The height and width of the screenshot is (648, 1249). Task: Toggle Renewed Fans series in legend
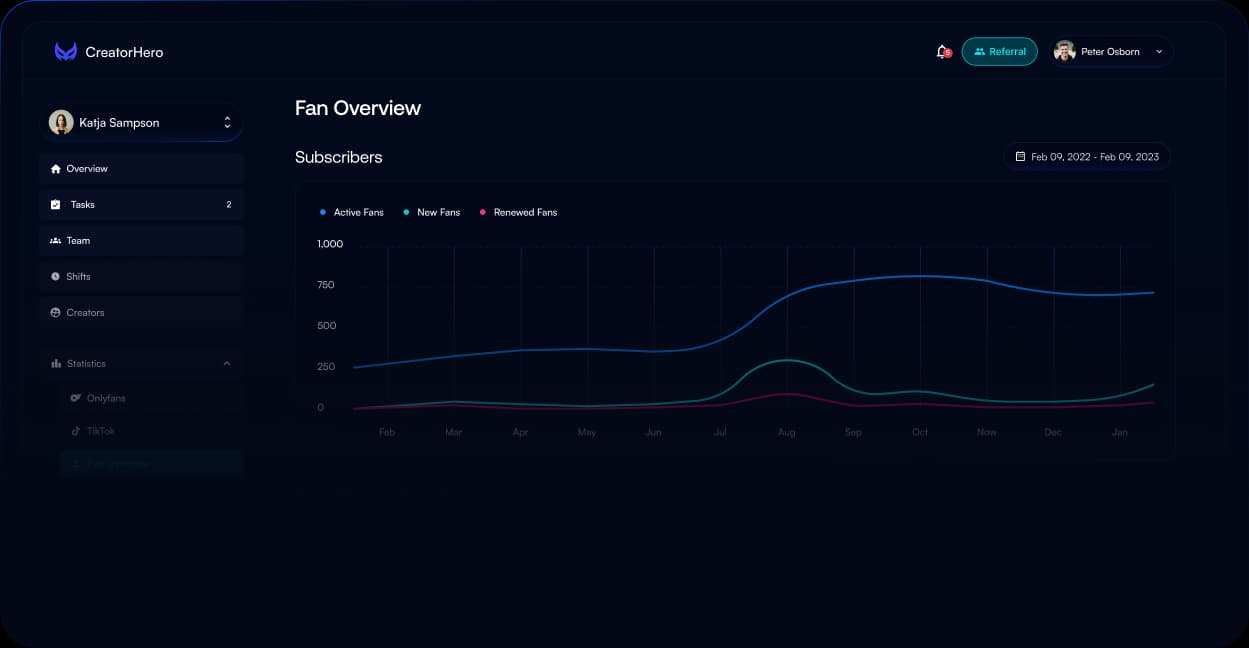point(518,213)
